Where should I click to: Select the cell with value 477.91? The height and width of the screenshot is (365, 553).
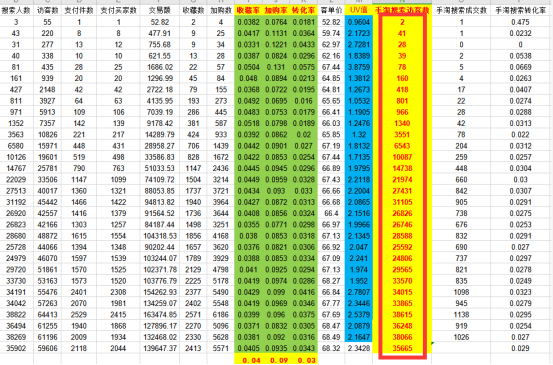click(x=160, y=33)
